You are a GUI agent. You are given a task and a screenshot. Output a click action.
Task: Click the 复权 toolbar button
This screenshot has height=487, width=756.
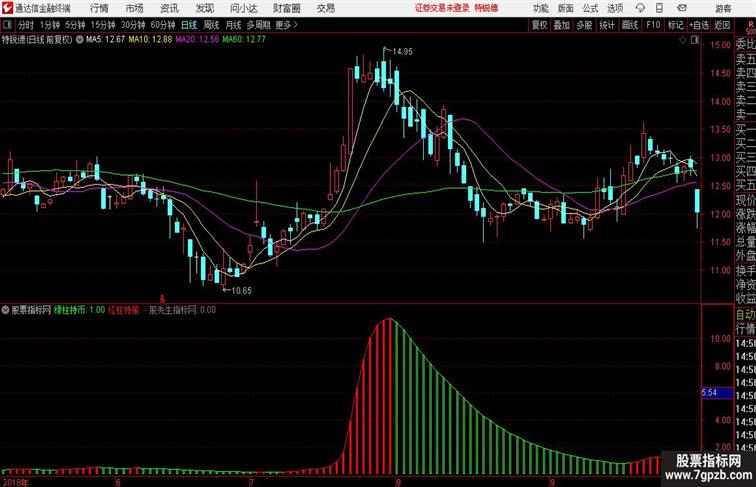539,25
